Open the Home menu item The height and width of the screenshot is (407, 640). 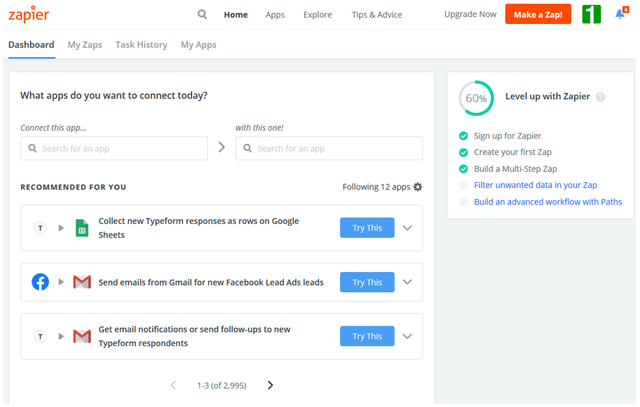point(236,15)
